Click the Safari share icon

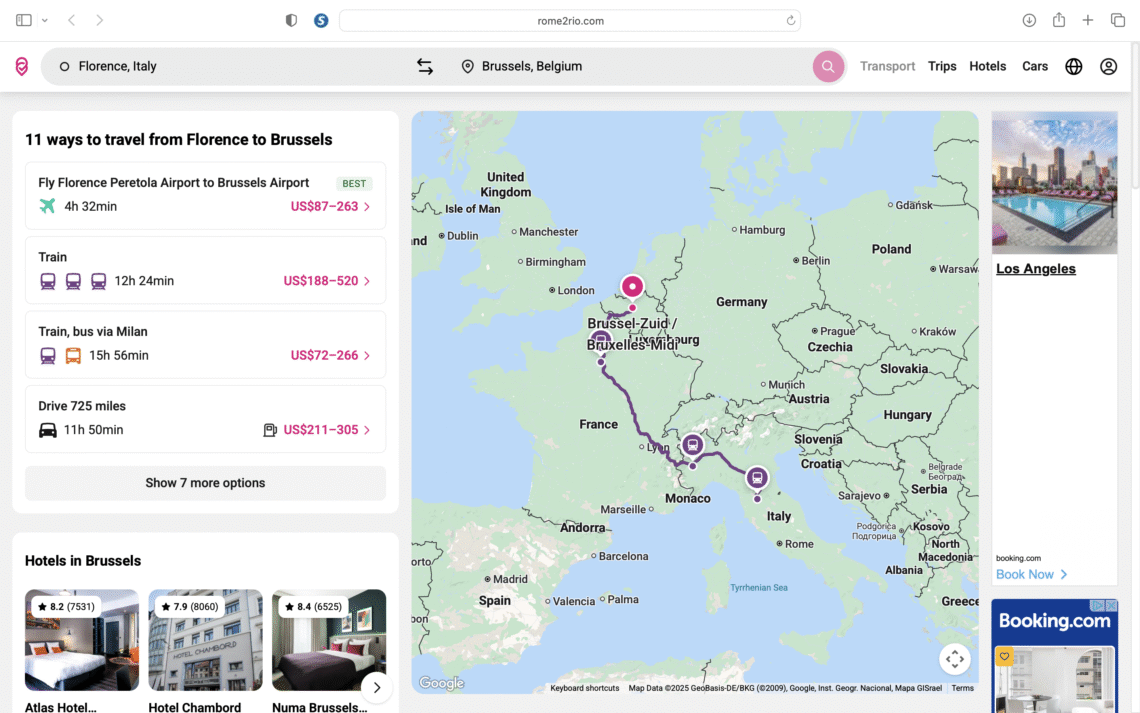tap(1059, 20)
